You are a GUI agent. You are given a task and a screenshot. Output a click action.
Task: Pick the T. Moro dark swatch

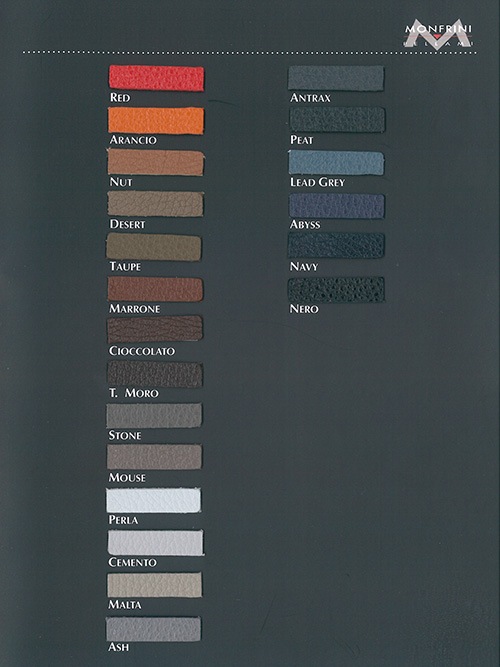154,374
